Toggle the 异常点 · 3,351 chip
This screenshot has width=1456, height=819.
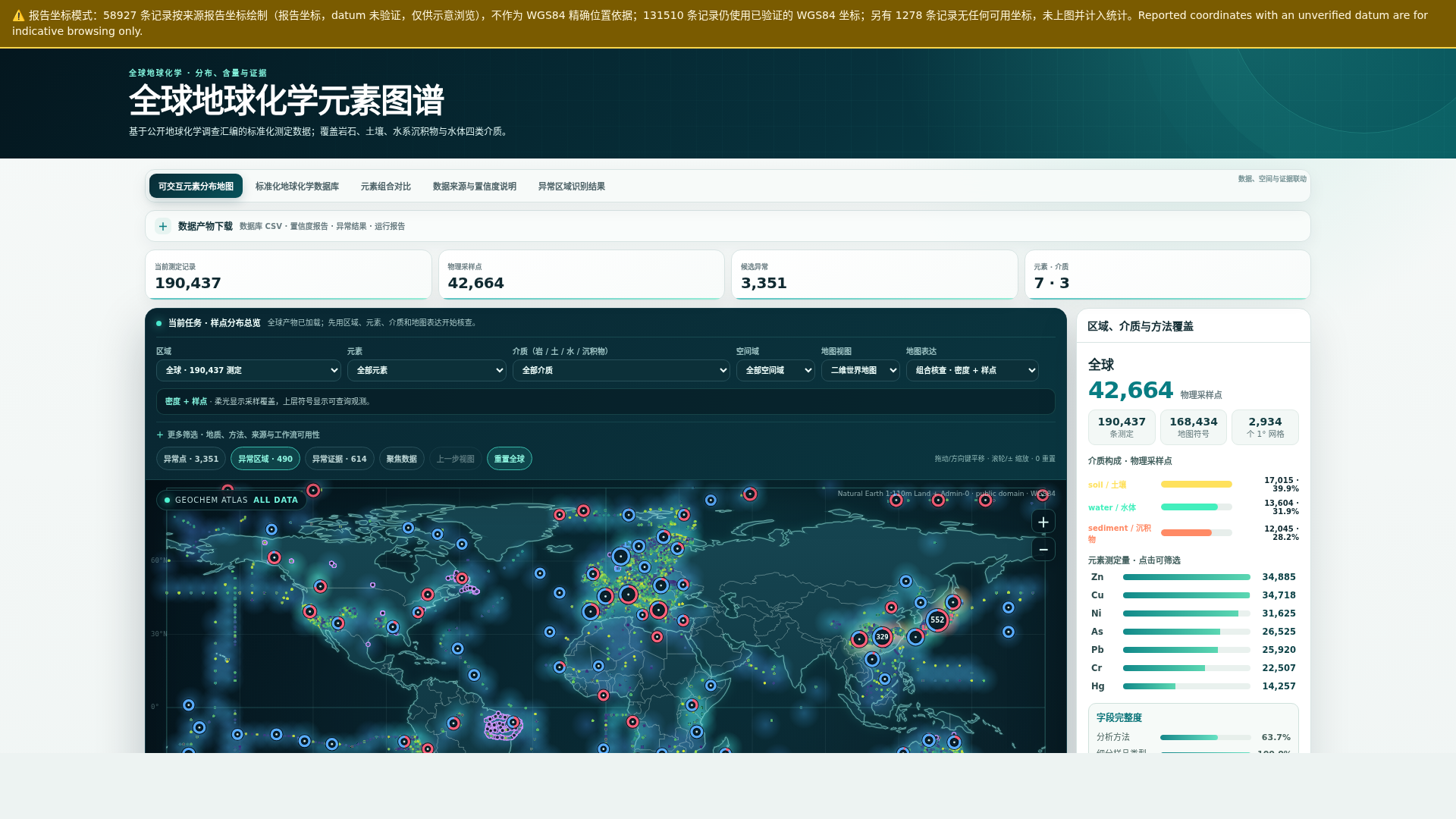click(x=191, y=459)
